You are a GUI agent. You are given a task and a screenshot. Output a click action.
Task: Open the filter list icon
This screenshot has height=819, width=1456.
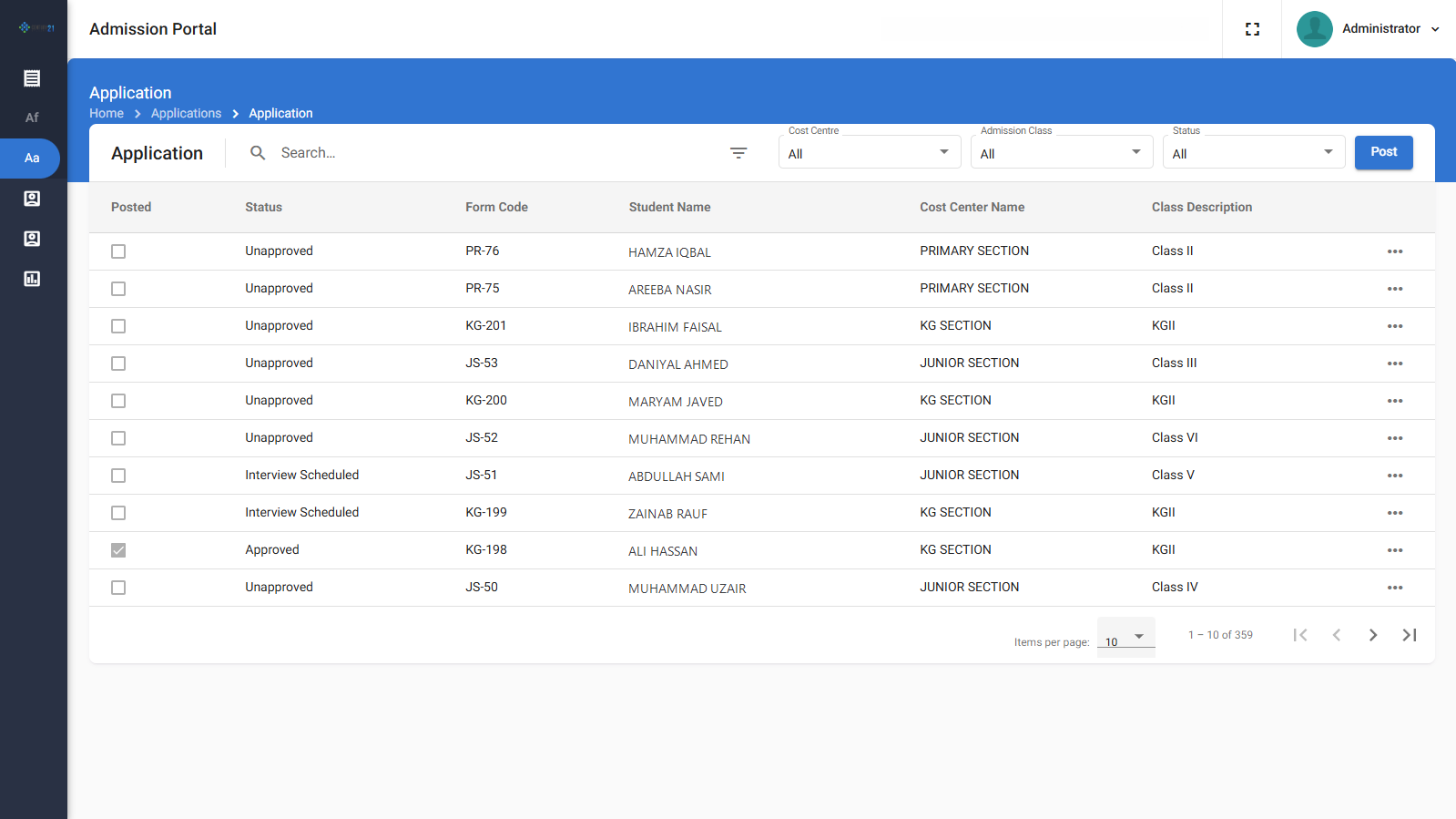point(738,153)
